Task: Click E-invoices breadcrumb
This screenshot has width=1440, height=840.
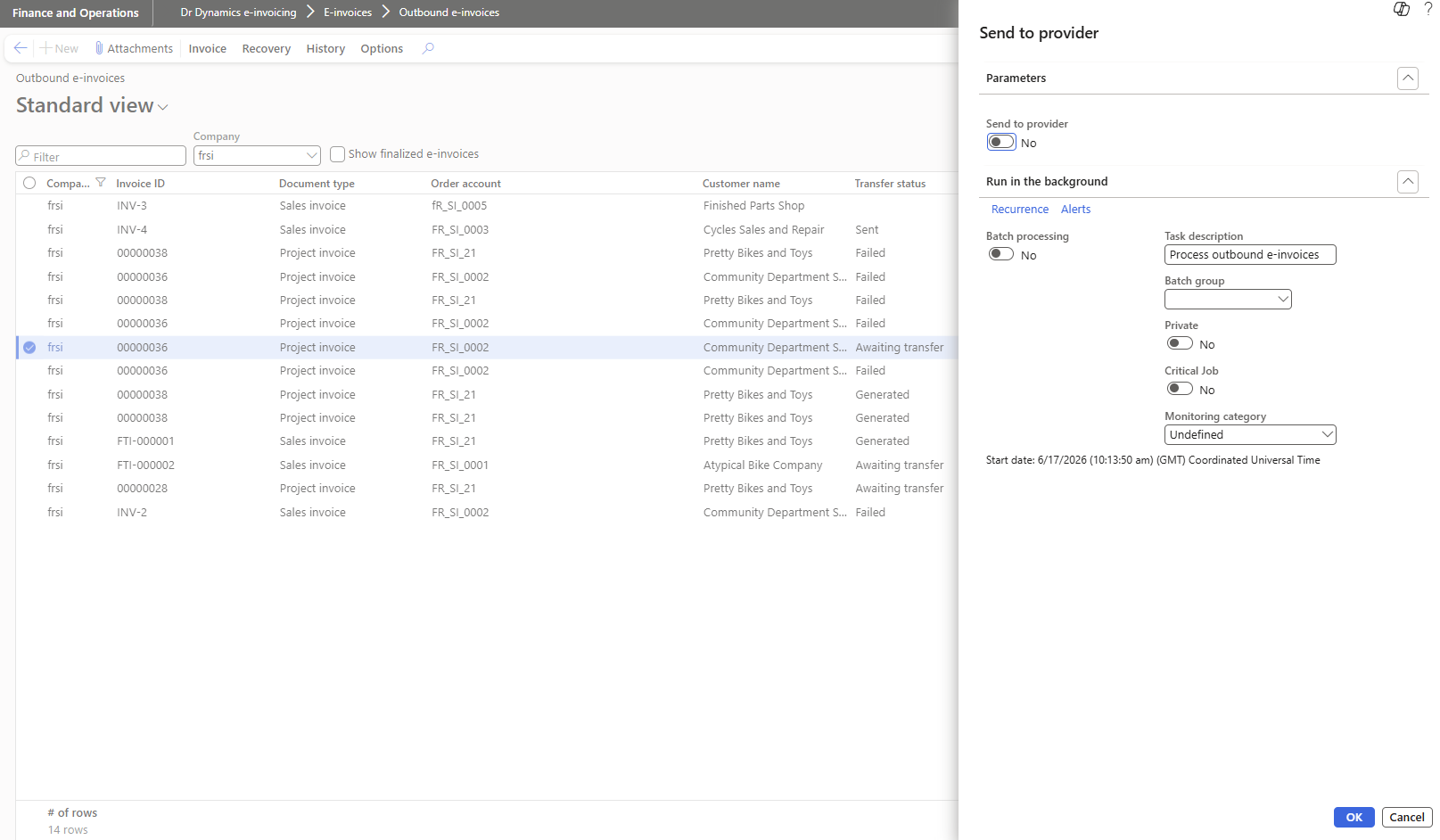Action: (x=348, y=12)
